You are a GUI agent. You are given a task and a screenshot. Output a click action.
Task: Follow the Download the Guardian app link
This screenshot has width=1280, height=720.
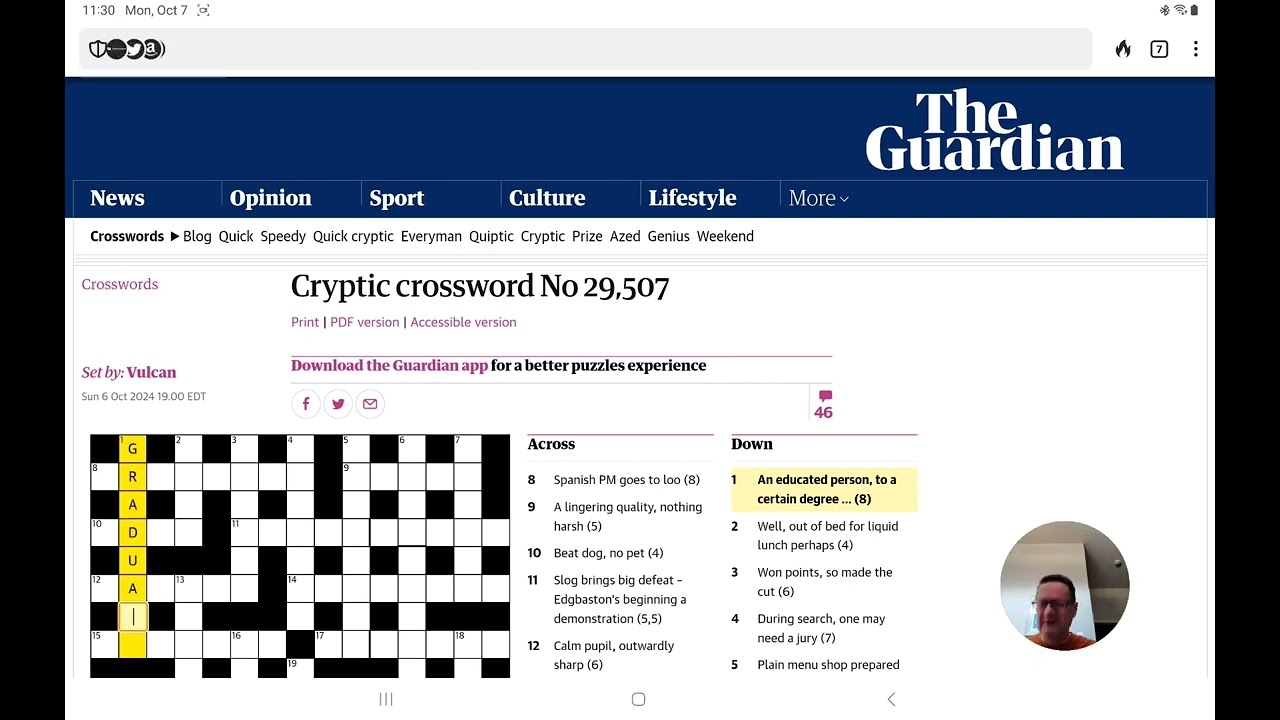[x=389, y=365]
